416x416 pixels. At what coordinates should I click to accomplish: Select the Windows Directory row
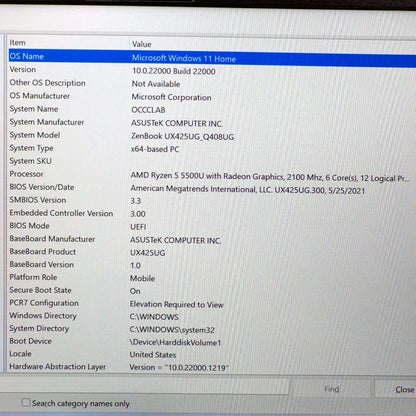[212, 316]
